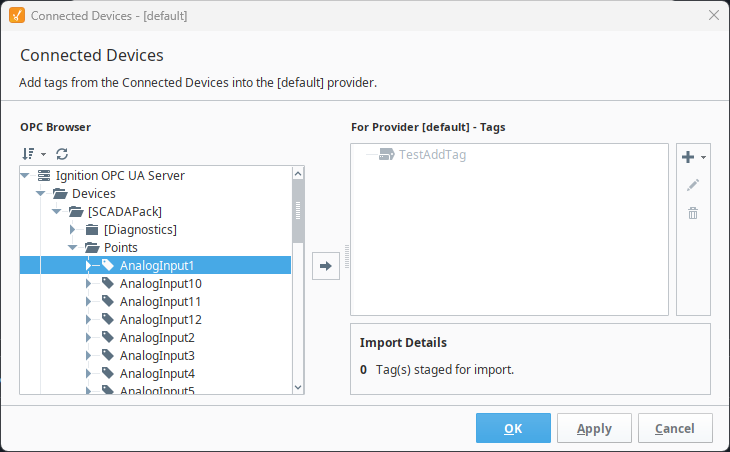The height and width of the screenshot is (452, 730).
Task: Click the AnalogInput2 tag icon
Action: 108,337
